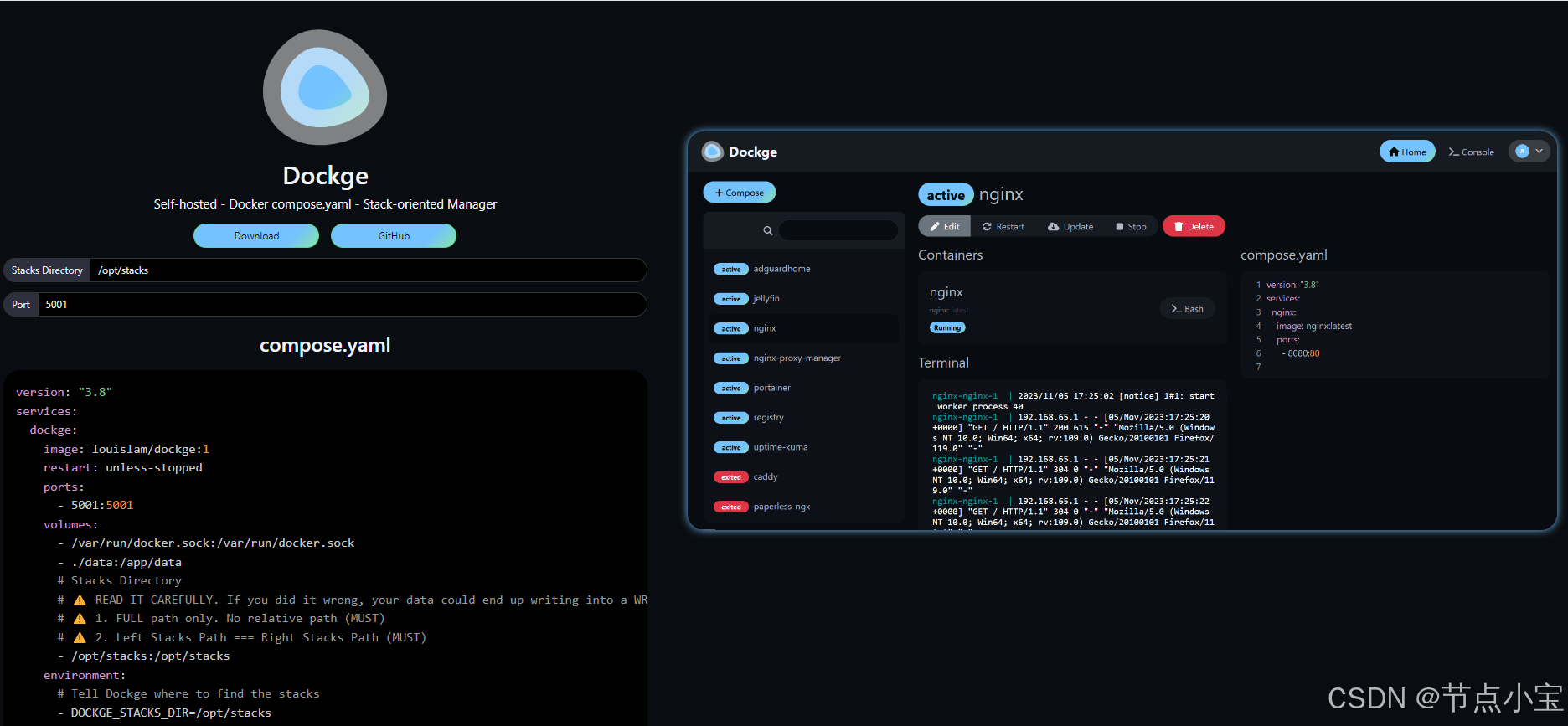Image resolution: width=1568 pixels, height=726 pixels.
Task: Click the DOCKGE_STACKS_DIR environment line
Action: click(x=164, y=713)
